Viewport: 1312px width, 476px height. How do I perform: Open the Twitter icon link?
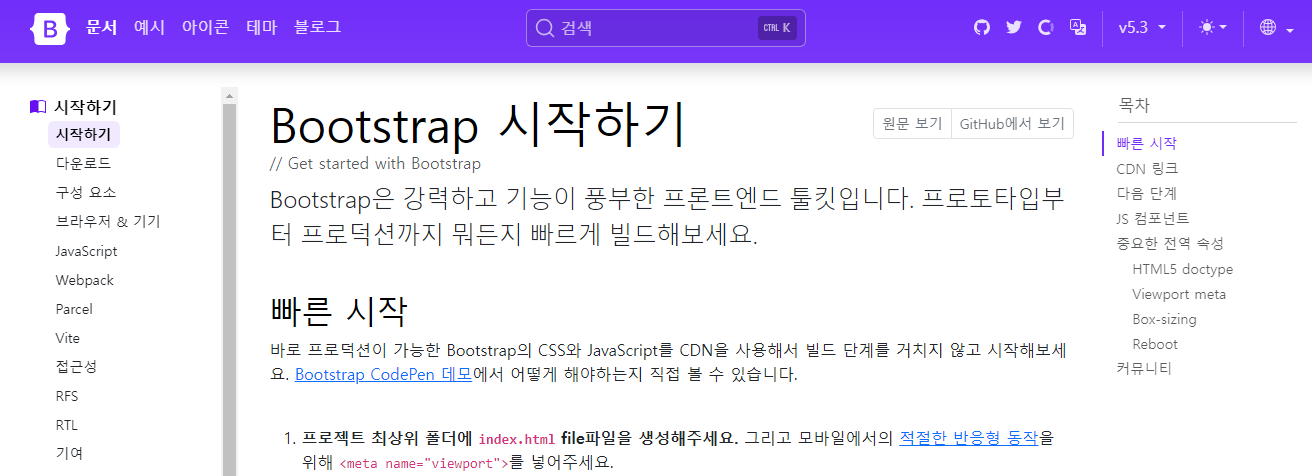coord(1013,27)
